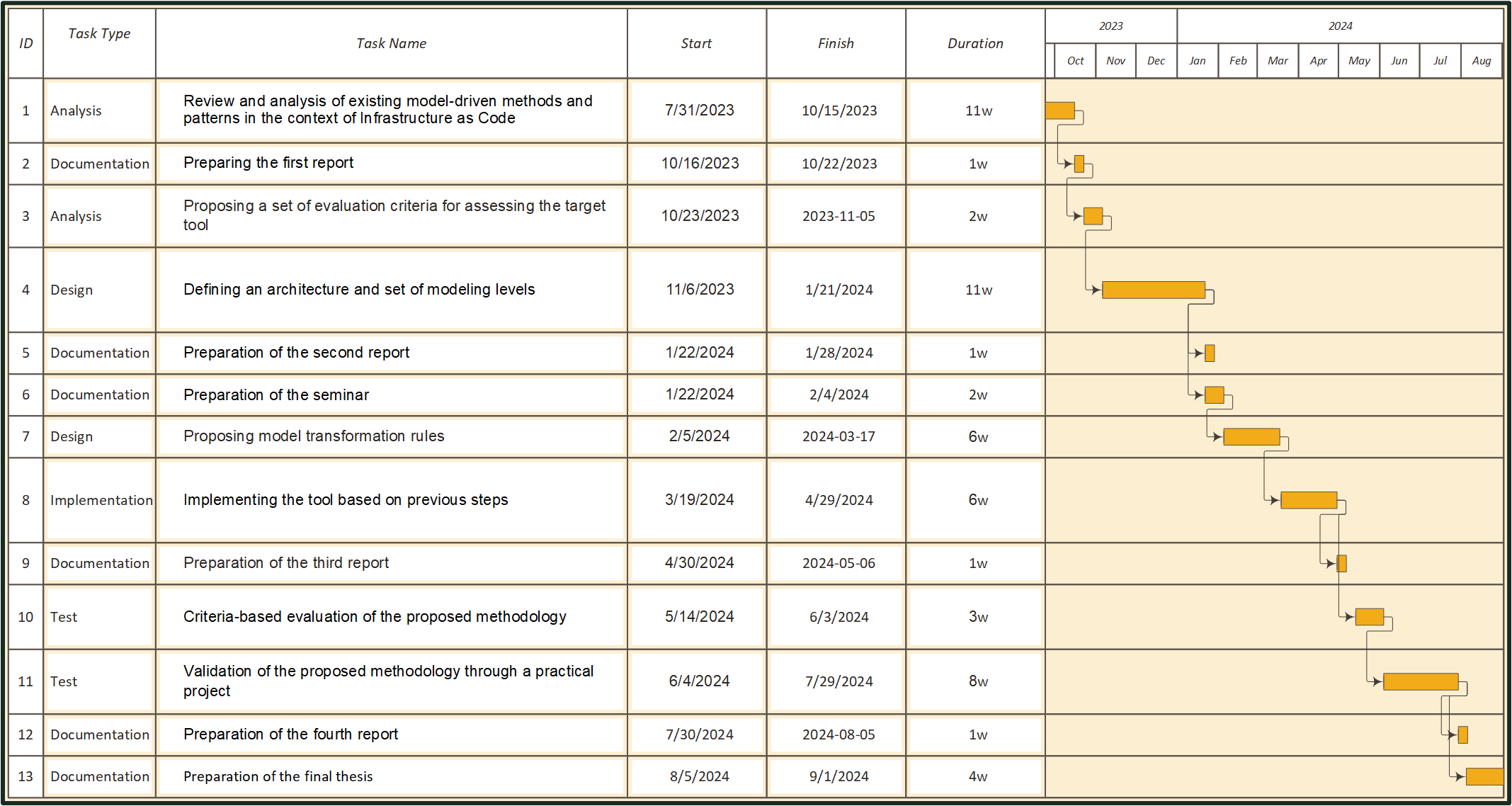Click the Task Type column header
1512x806 pixels.
(x=99, y=33)
